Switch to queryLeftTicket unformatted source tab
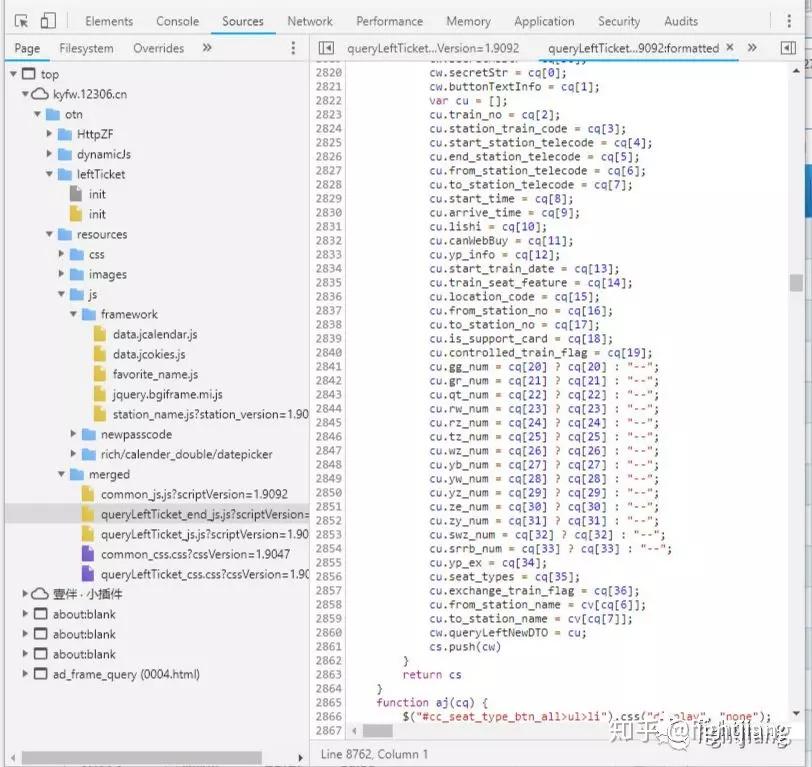Viewport: 812px width, 767px height. [433, 48]
